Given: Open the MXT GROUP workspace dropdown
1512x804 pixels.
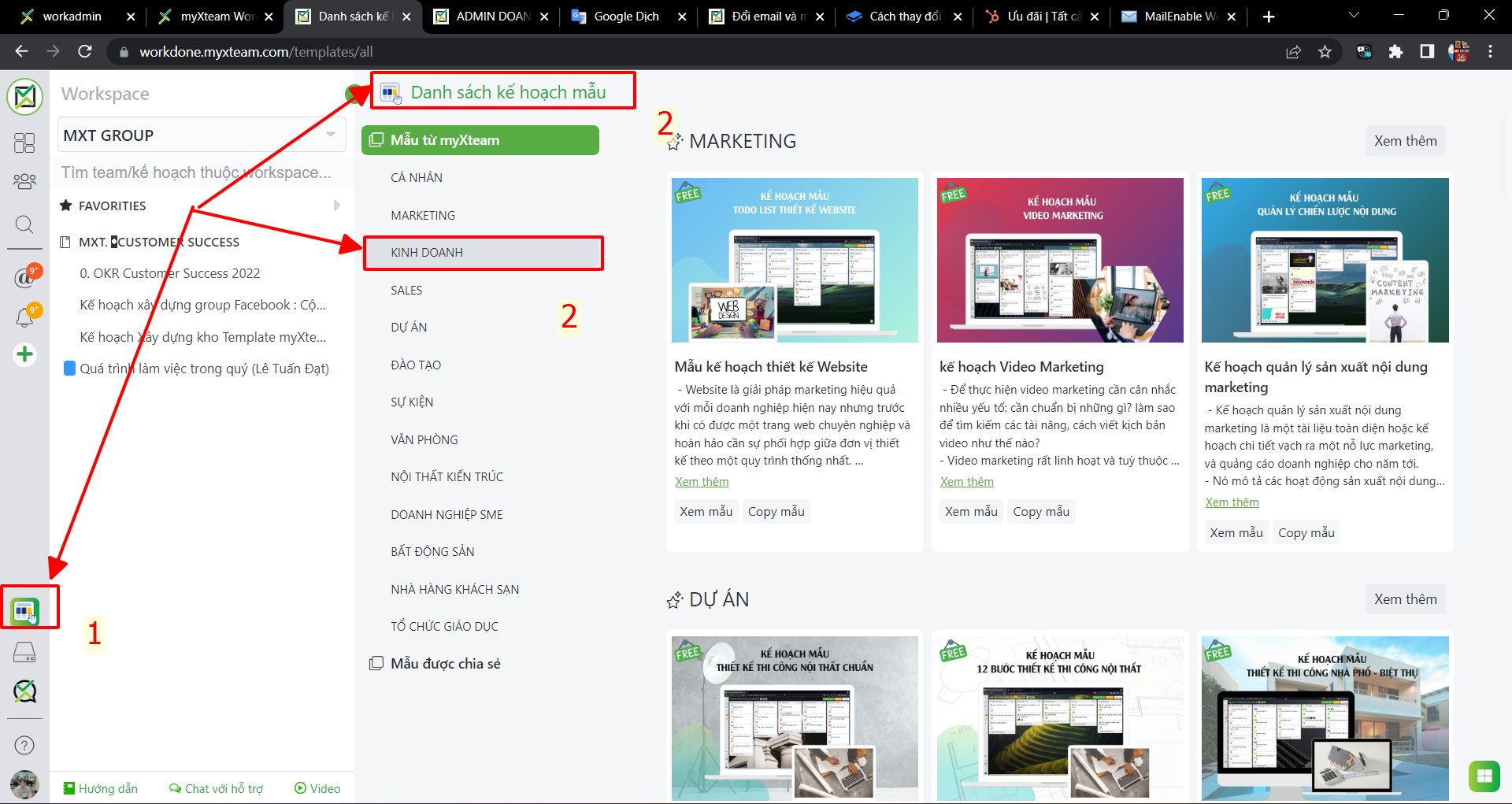Looking at the screenshot, I should [202, 135].
